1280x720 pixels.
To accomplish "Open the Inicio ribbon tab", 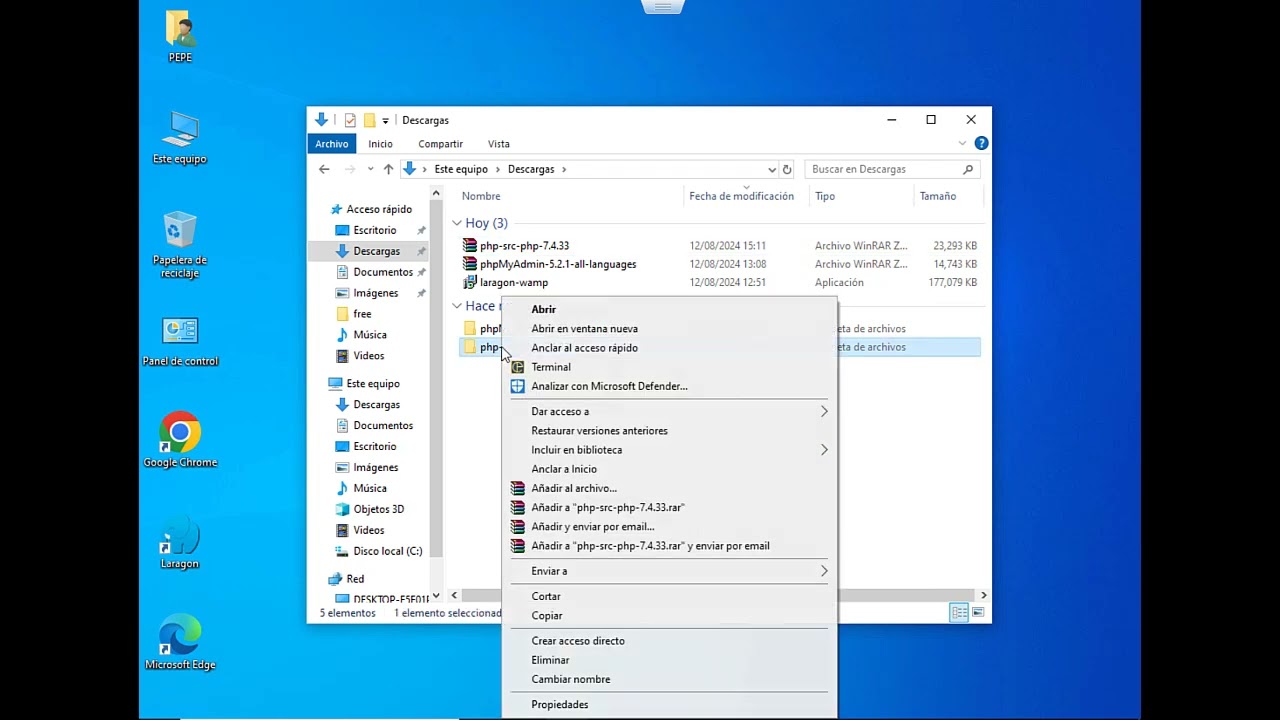I will pos(380,144).
